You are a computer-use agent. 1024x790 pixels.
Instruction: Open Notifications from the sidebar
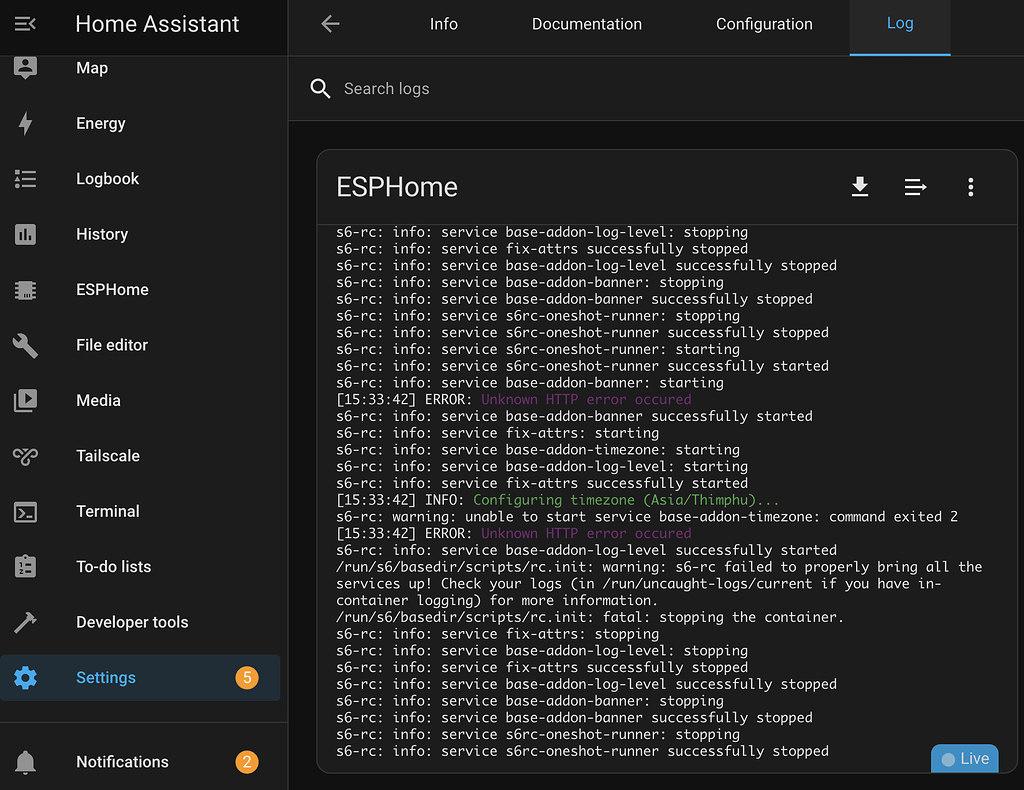point(122,761)
